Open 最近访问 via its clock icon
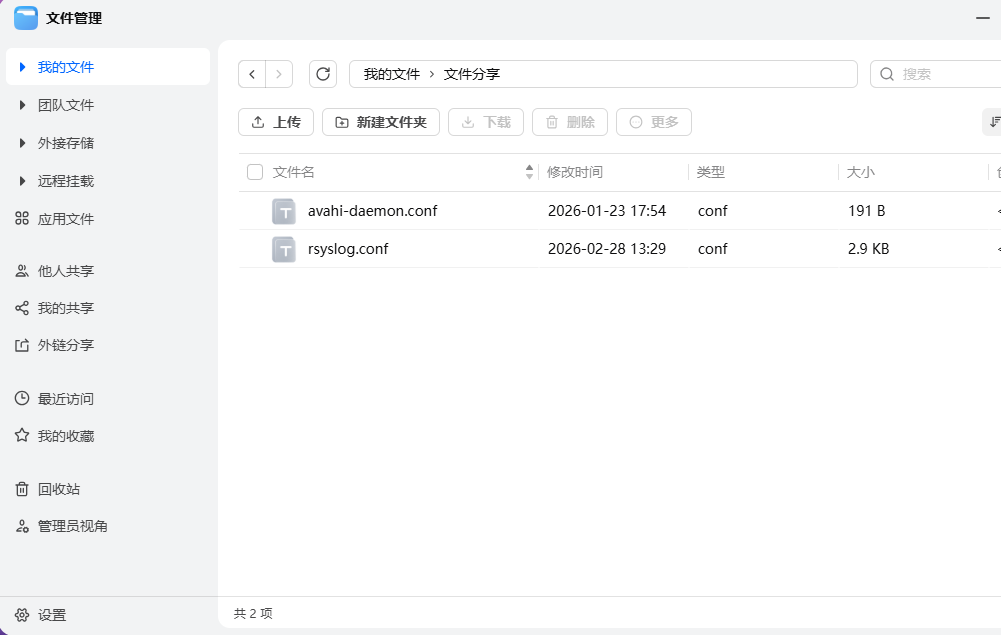Image resolution: width=1001 pixels, height=635 pixels. (x=21, y=398)
